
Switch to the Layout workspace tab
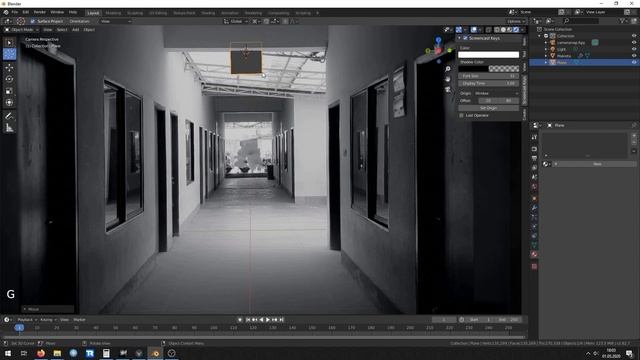pyautogui.click(x=93, y=13)
